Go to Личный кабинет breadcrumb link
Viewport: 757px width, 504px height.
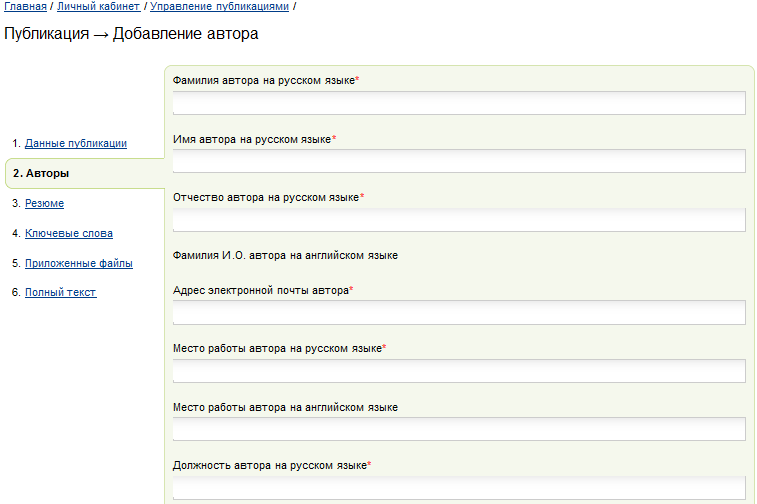(x=98, y=6)
